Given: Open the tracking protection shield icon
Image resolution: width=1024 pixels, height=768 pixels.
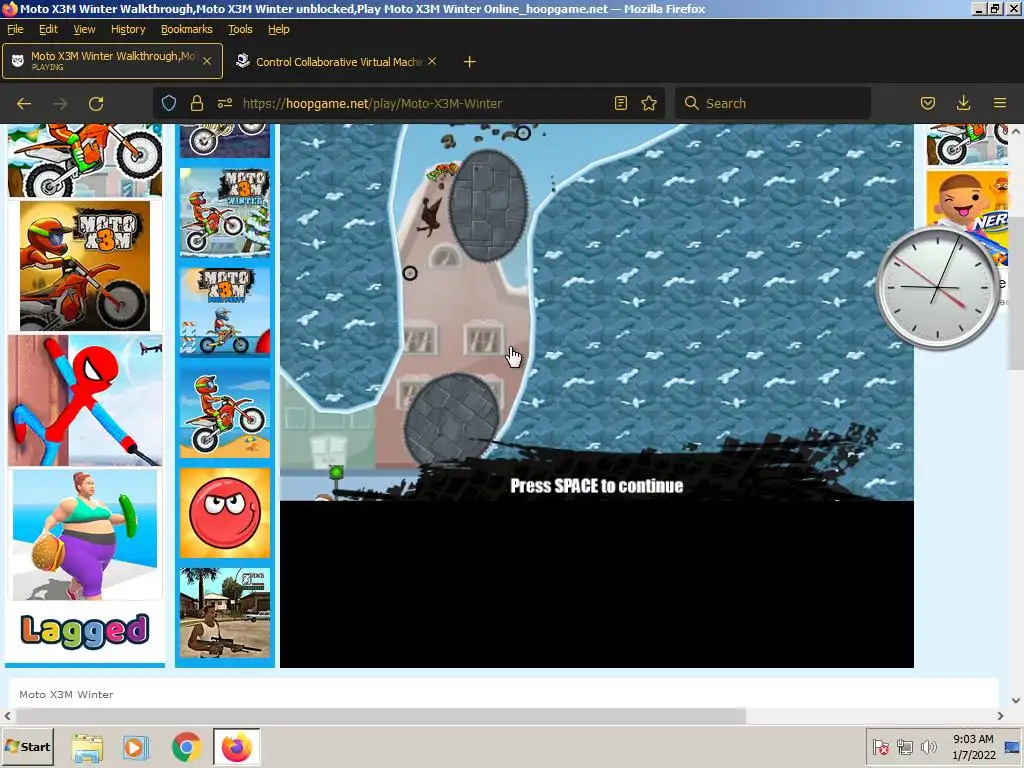Looking at the screenshot, I should (x=169, y=103).
